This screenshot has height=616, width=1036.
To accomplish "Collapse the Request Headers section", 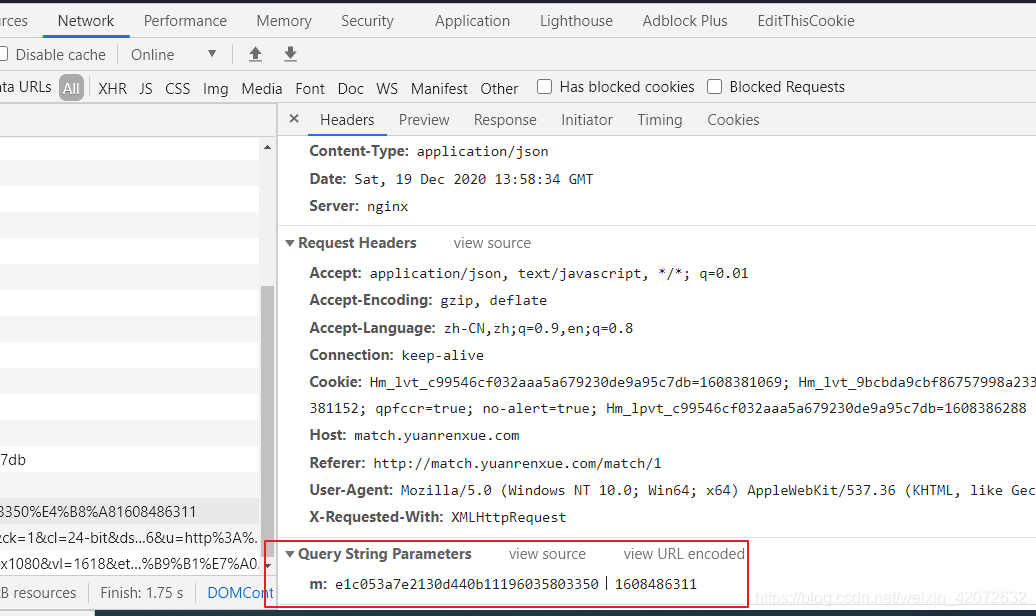I will pyautogui.click(x=289, y=243).
